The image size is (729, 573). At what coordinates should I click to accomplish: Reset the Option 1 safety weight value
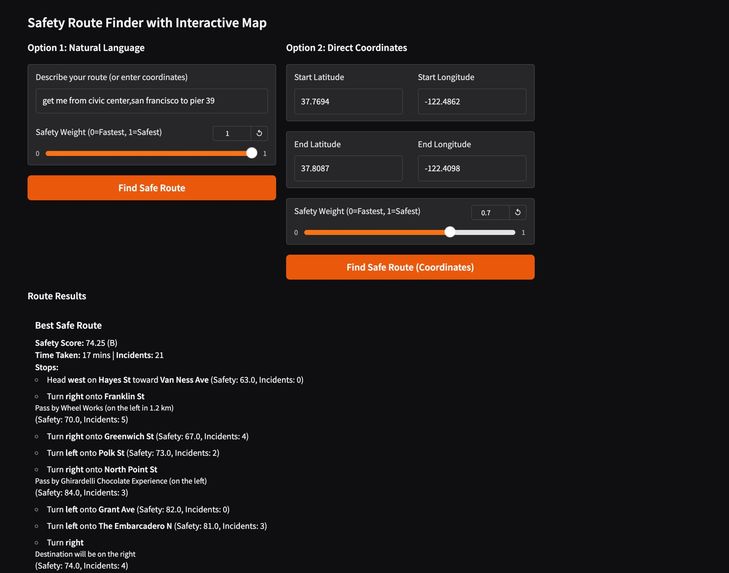[259, 133]
